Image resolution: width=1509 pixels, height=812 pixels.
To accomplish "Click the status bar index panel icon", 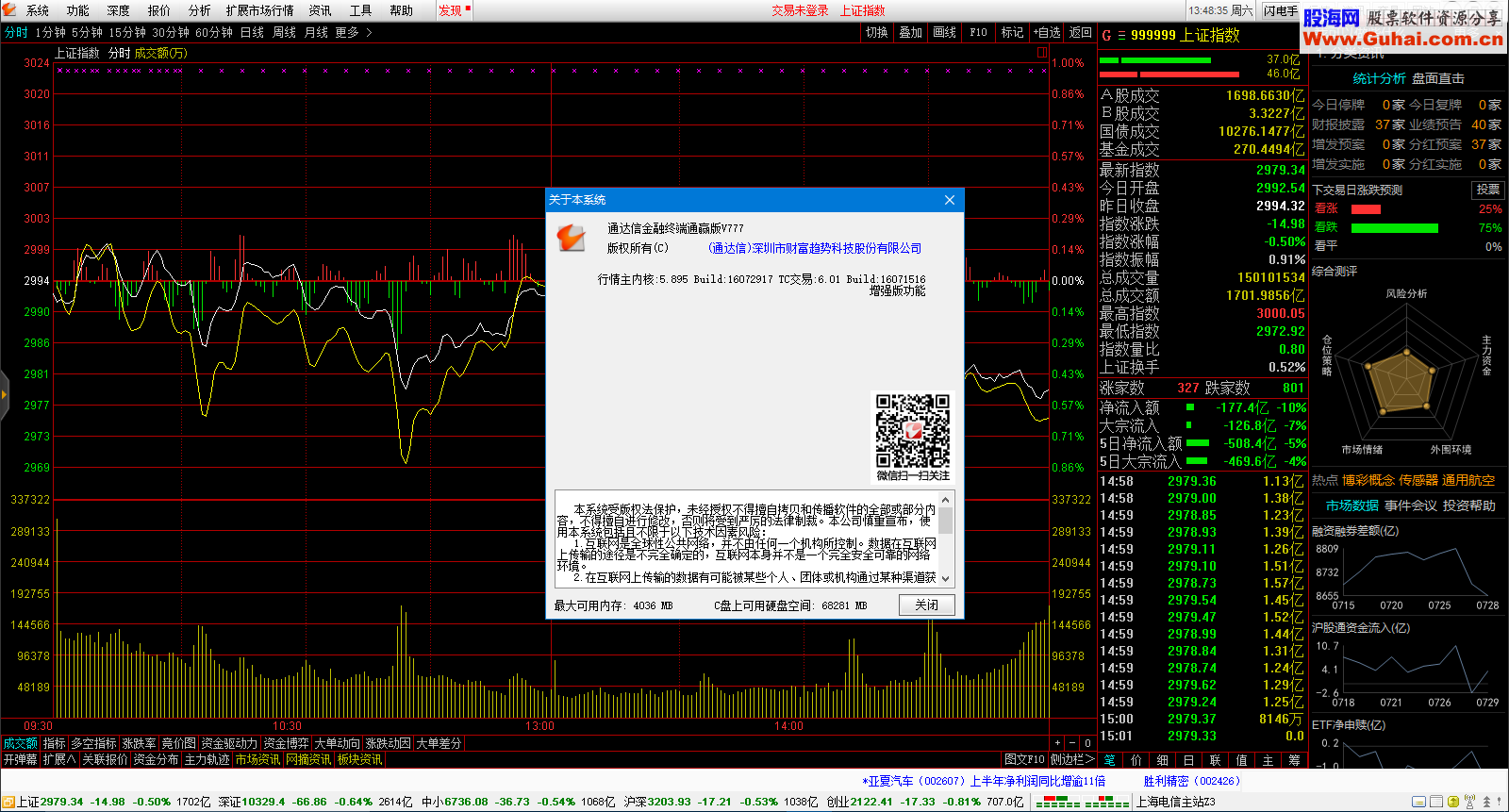I will [8, 802].
